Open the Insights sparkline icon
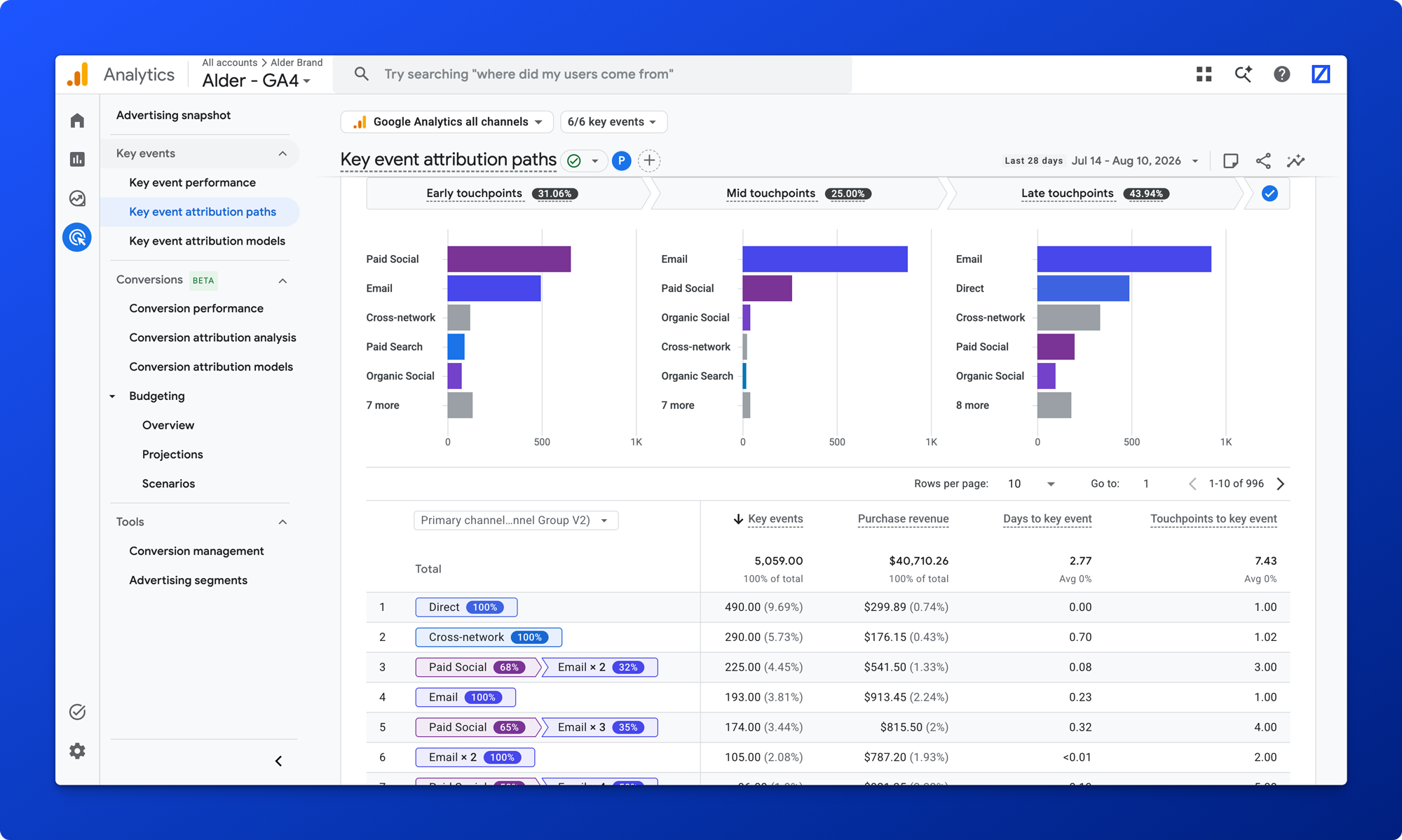Image resolution: width=1402 pixels, height=840 pixels. (x=1296, y=161)
